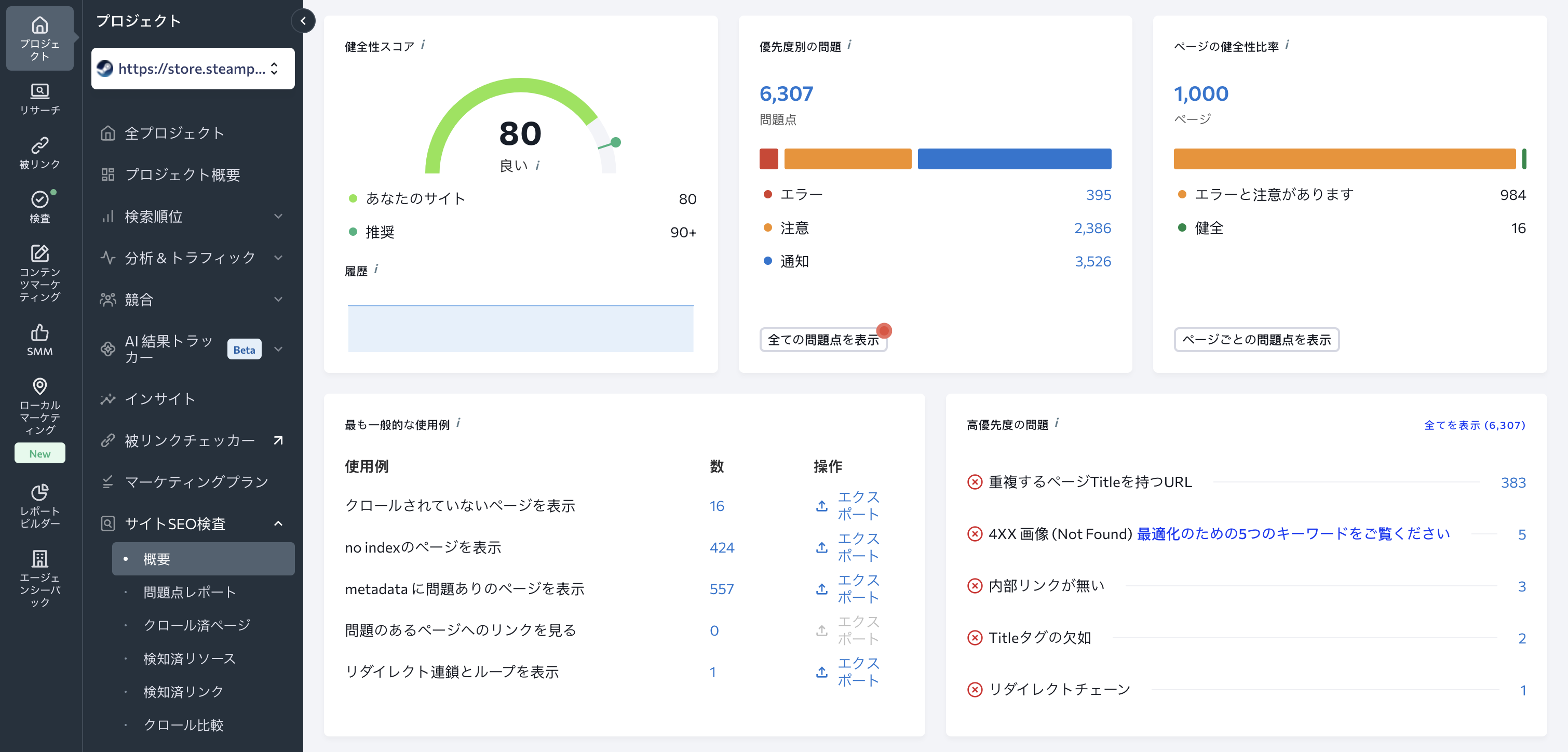Select クロール済ページ in the sidebar

[x=197, y=625]
